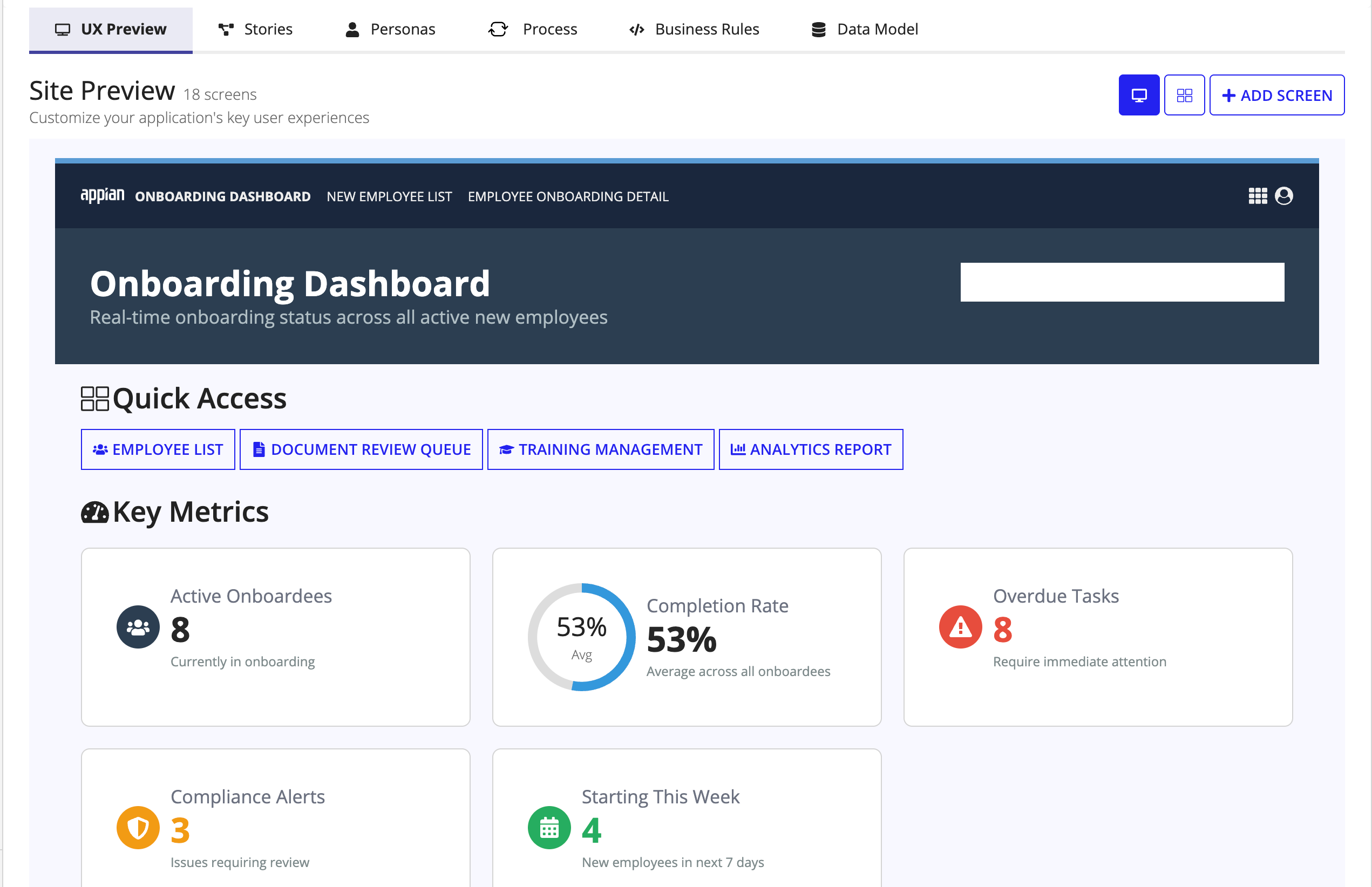This screenshot has width=1372, height=887.
Task: Click the UX Preview monitor icon
Action: (62, 29)
